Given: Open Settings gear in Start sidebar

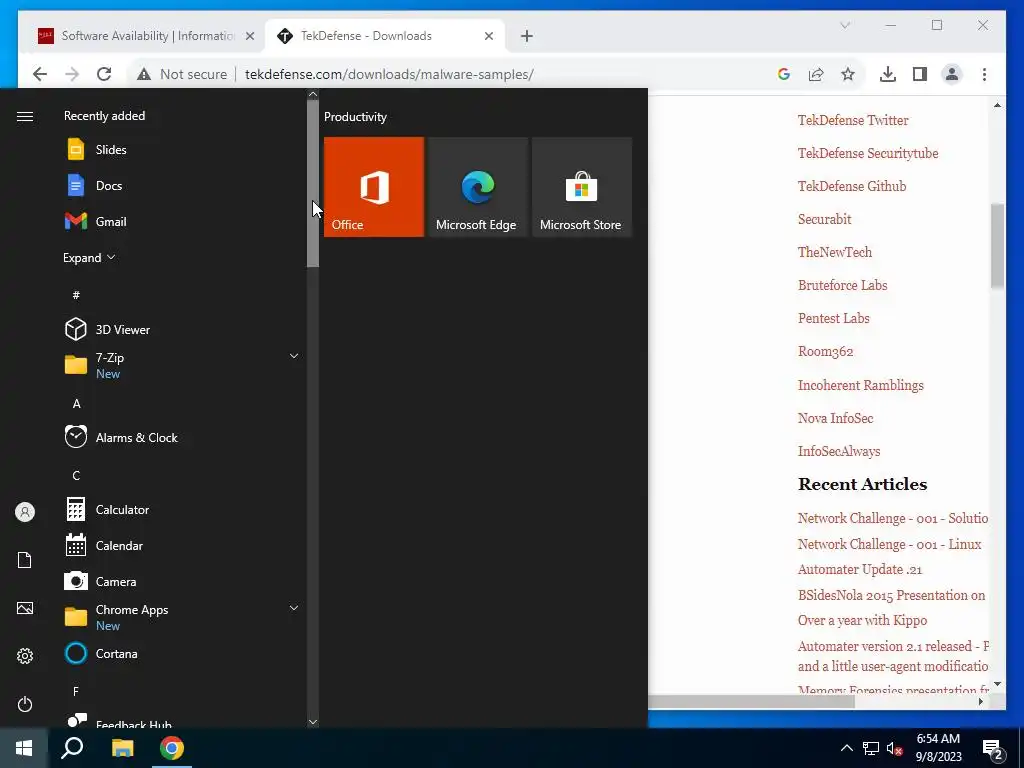Looking at the screenshot, I should pos(25,656).
